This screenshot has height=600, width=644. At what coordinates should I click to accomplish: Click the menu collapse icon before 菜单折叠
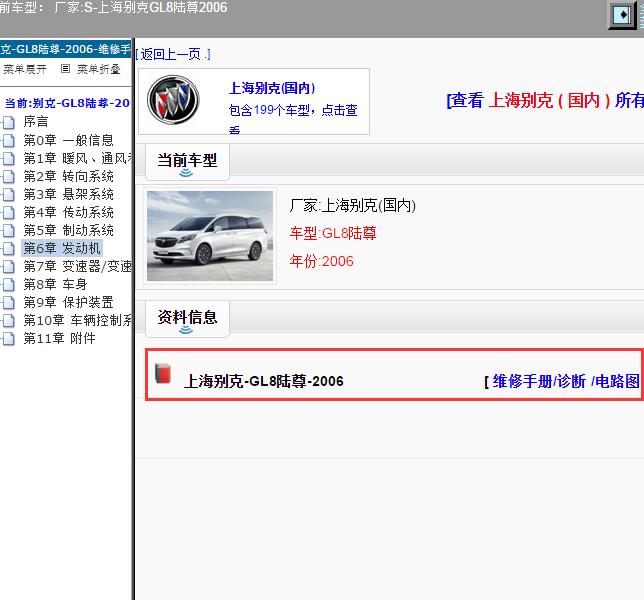coord(65,69)
